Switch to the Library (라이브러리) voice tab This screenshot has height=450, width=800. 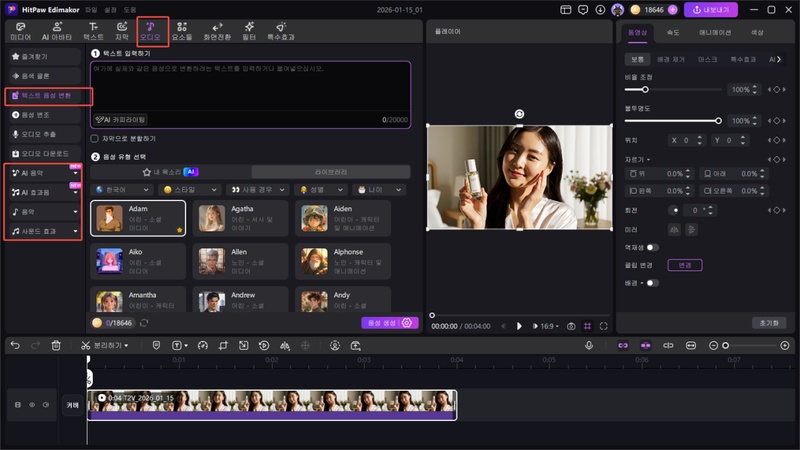(331, 172)
